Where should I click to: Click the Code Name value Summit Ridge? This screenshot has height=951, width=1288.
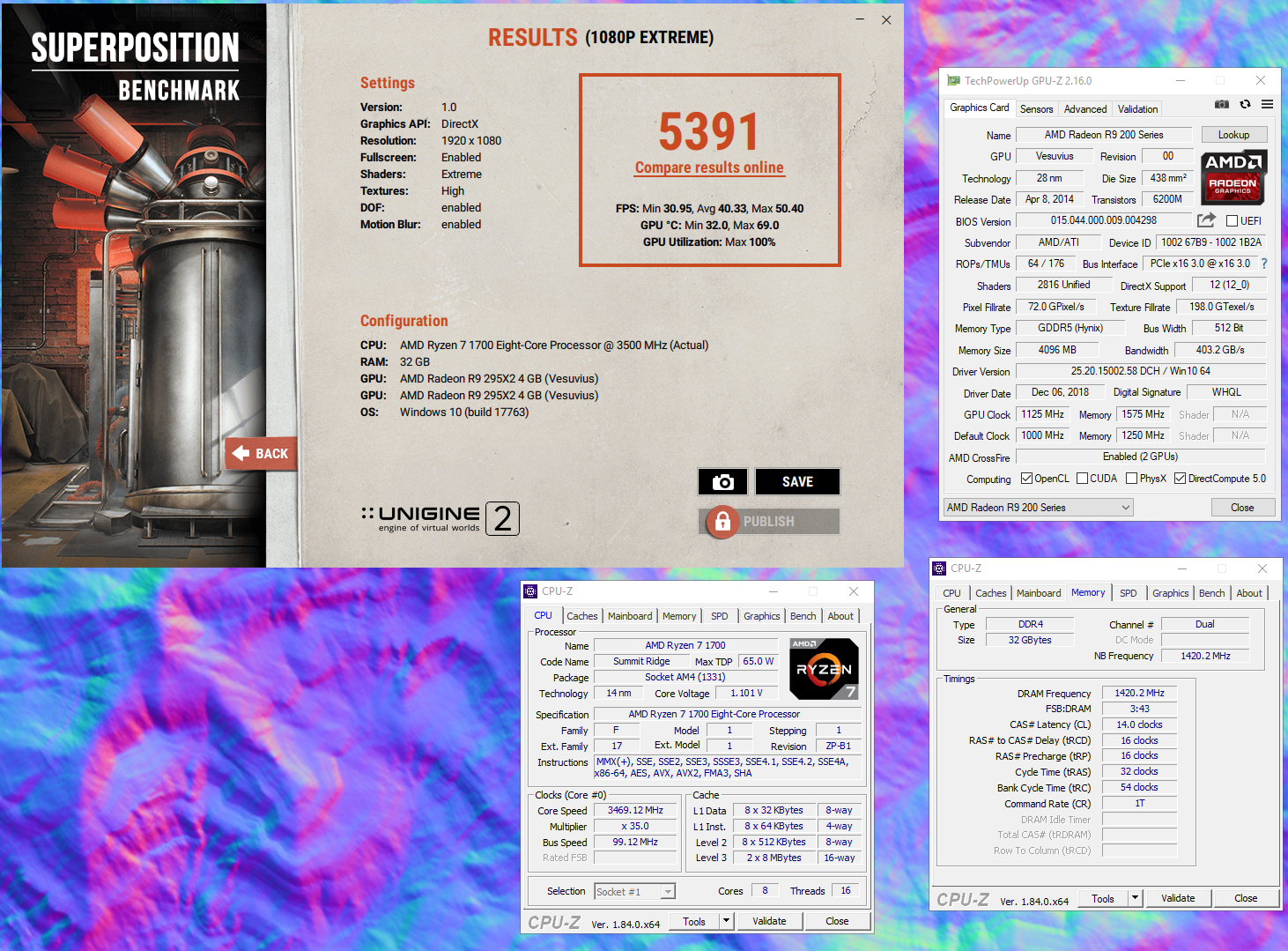(x=641, y=661)
